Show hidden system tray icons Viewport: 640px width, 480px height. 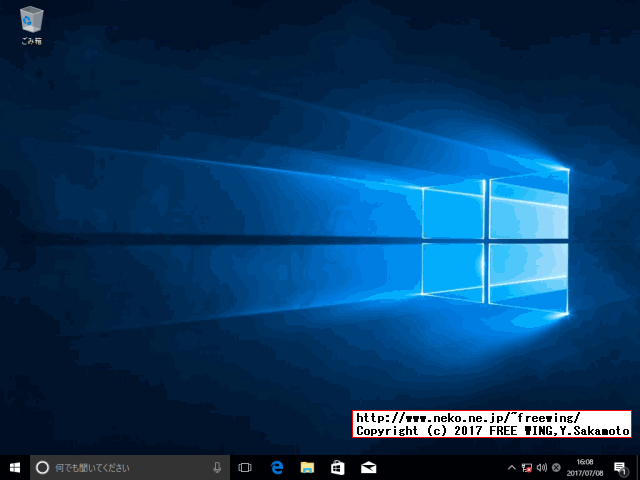(x=511, y=467)
